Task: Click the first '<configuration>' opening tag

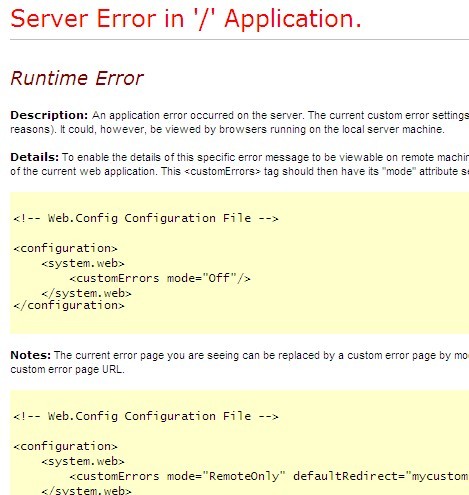Action: pyautogui.click(x=65, y=248)
